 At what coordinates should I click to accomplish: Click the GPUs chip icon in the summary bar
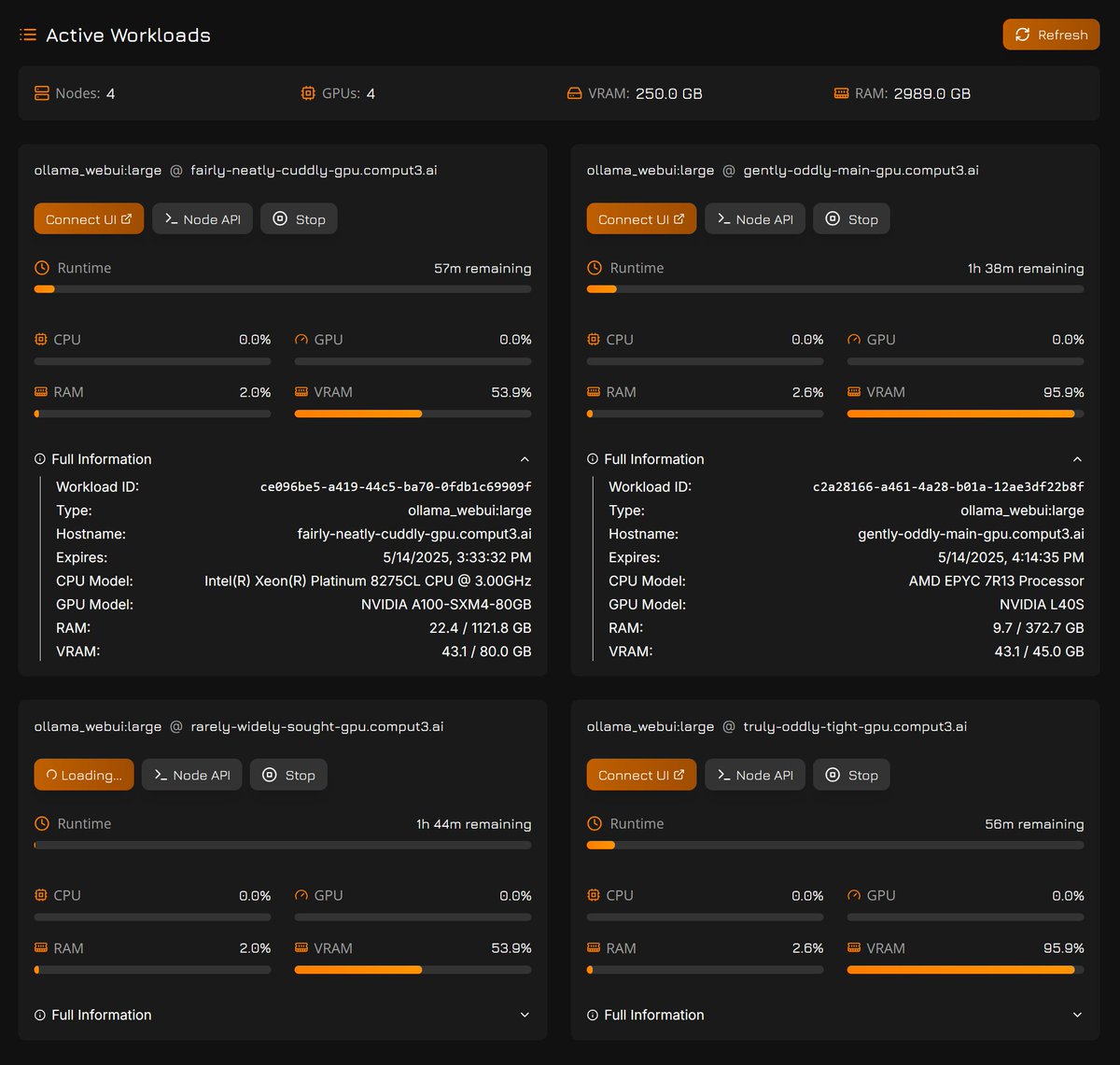click(x=307, y=93)
